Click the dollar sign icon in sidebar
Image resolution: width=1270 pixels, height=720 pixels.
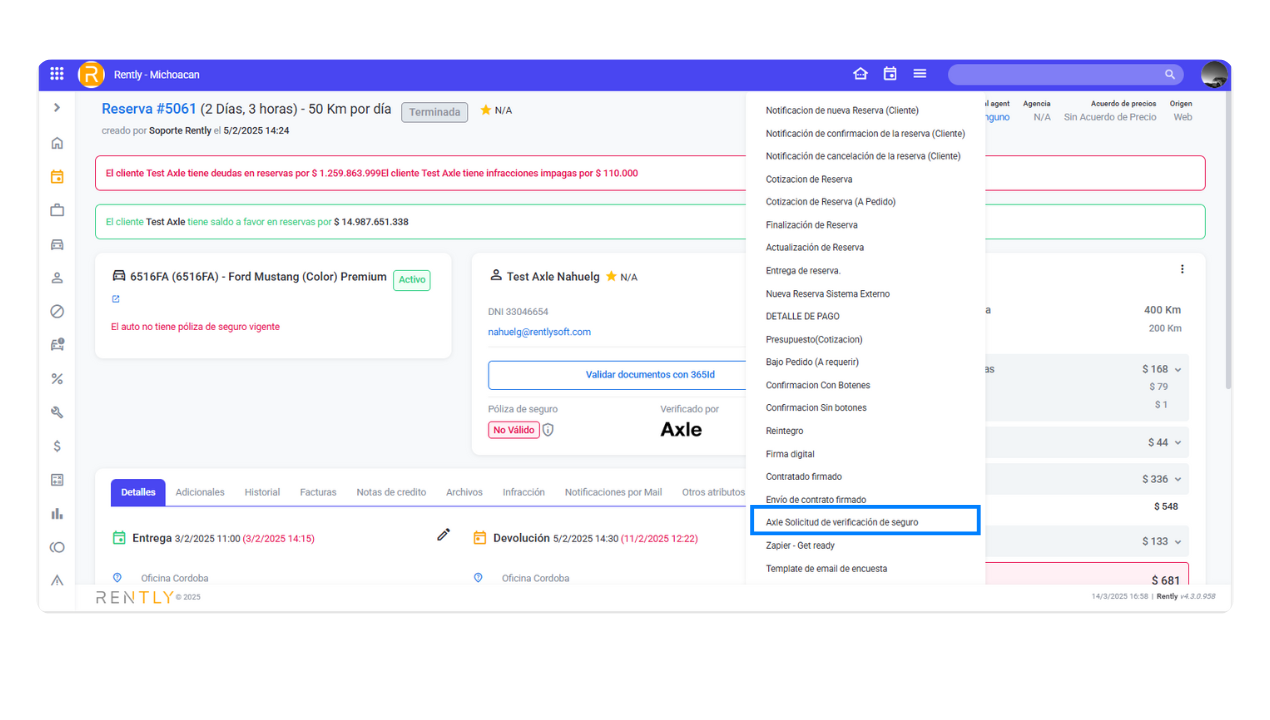[x=57, y=446]
